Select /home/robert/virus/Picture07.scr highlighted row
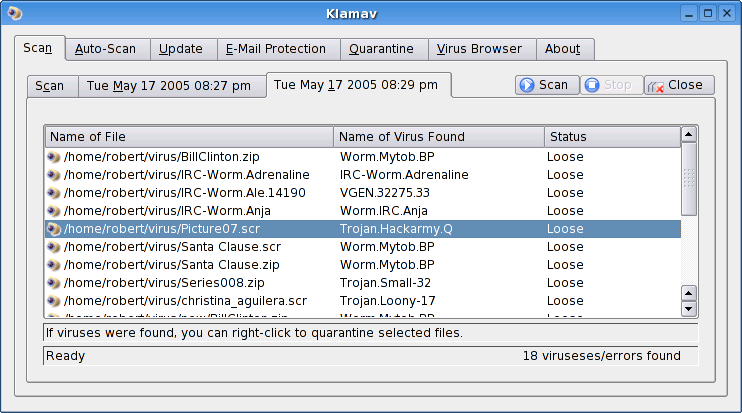This screenshot has width=742, height=413. 363,229
